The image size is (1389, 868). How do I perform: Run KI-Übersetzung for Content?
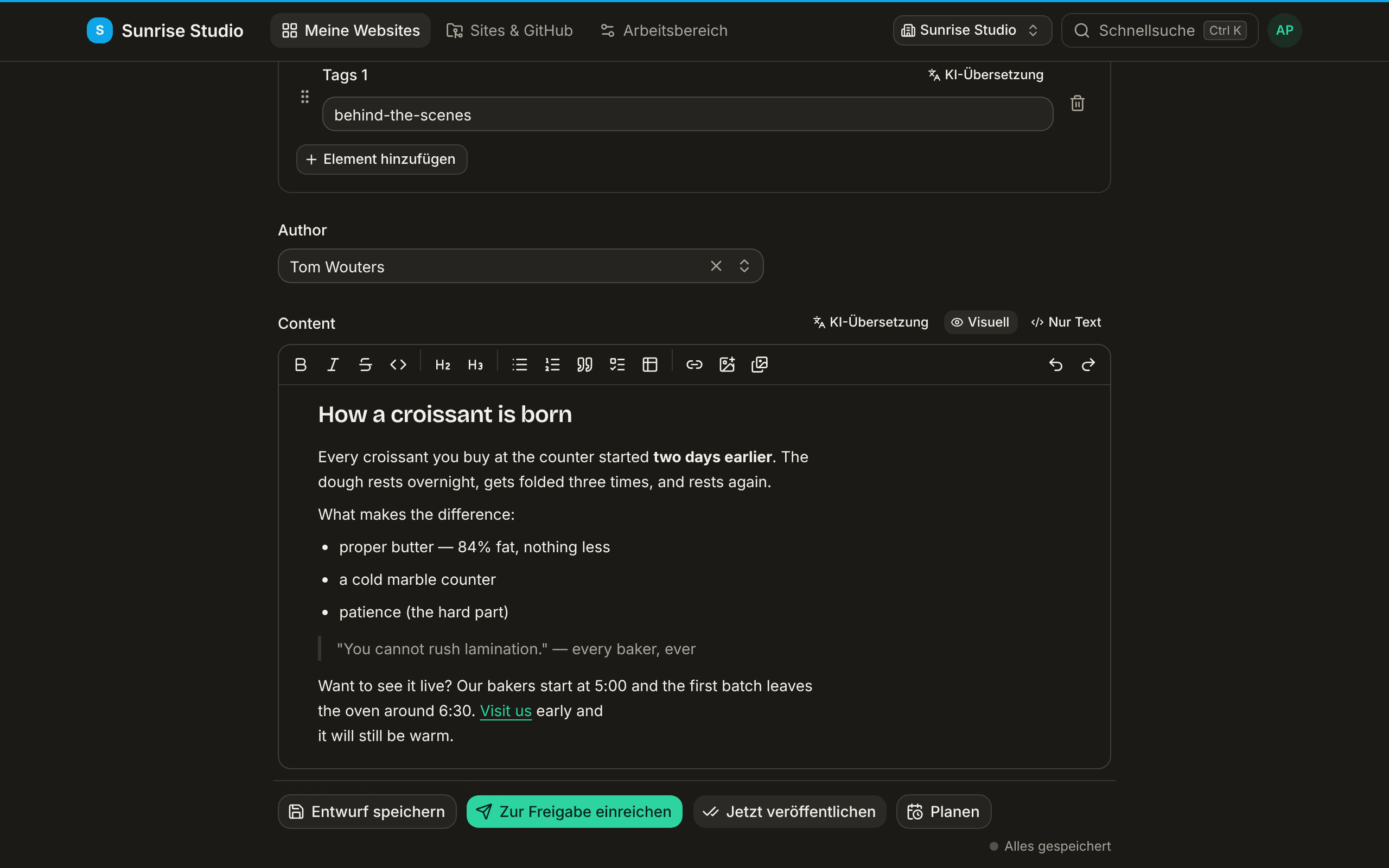tap(871, 322)
